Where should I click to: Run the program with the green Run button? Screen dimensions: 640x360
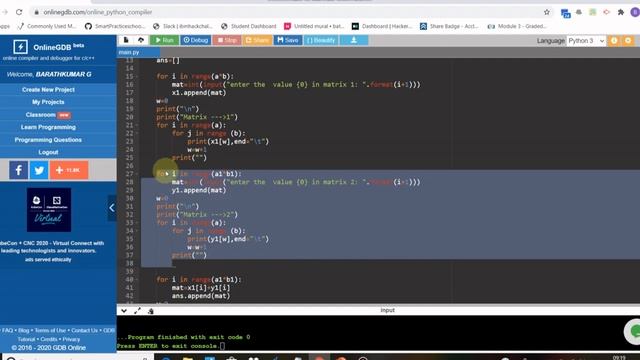[164, 40]
